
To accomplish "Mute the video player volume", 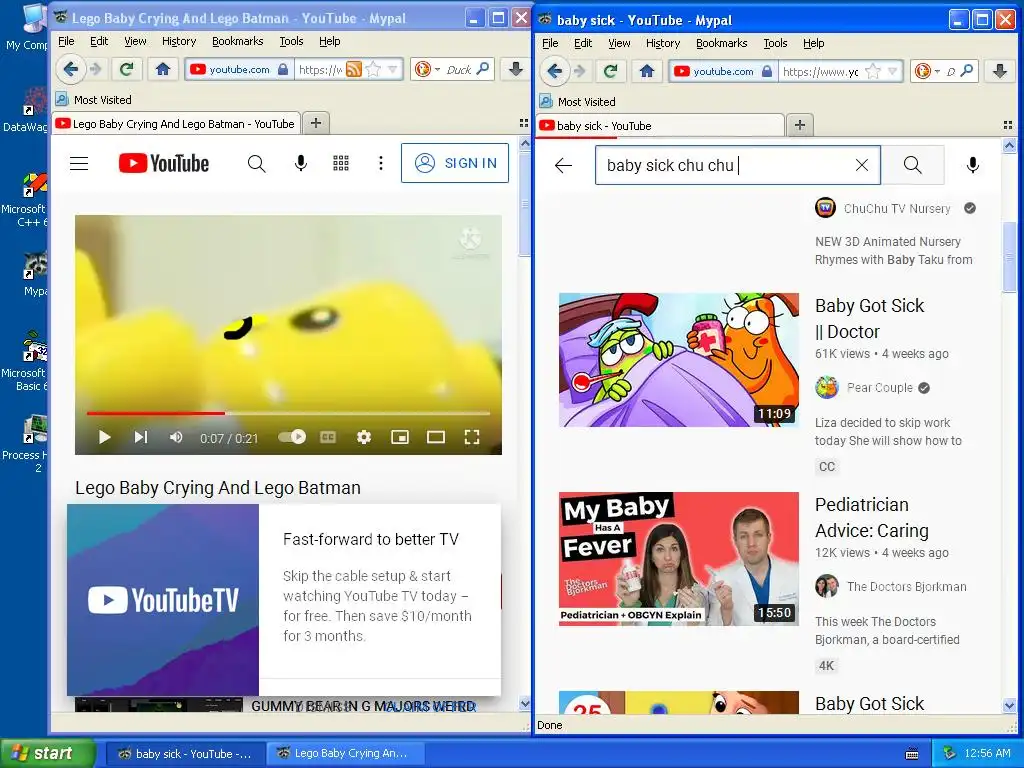I will 176,437.
